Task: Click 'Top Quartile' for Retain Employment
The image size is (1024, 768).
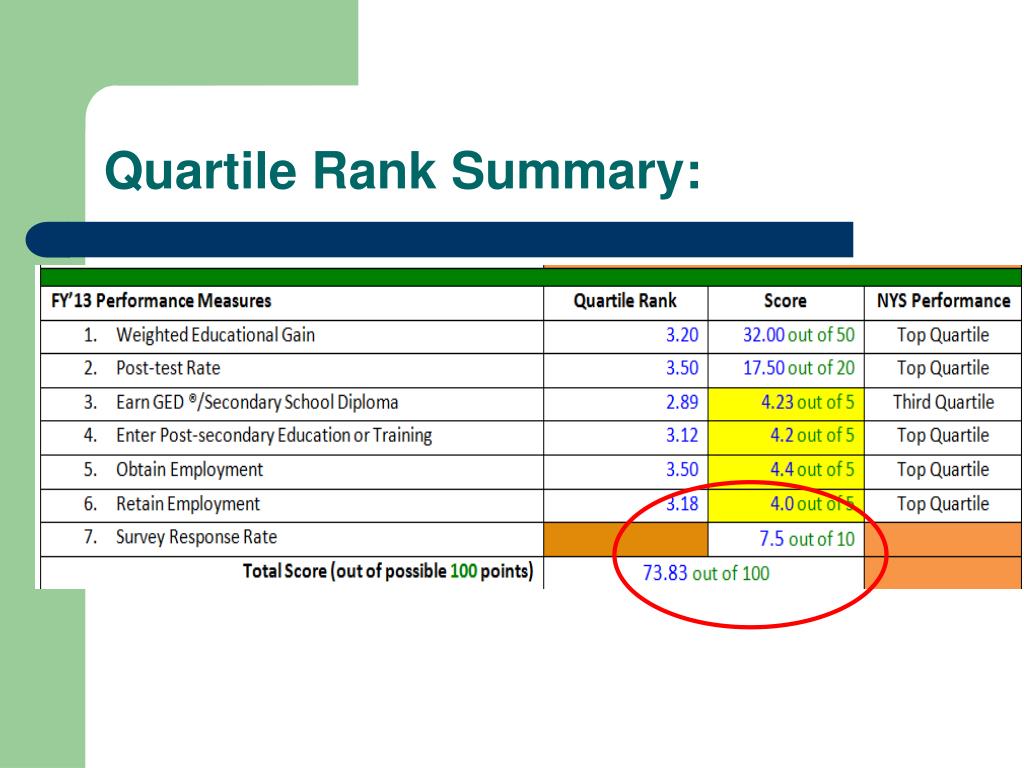Action: pos(943,504)
